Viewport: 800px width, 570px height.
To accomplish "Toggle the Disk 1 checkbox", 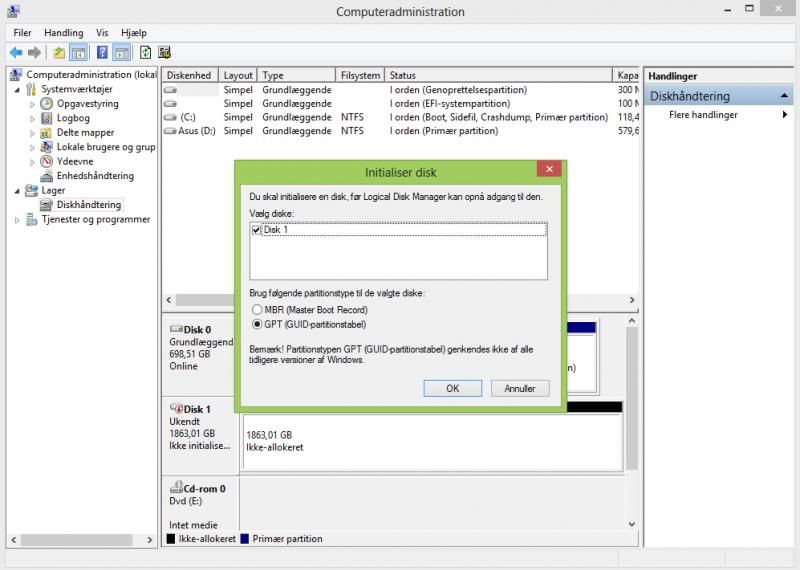I will (x=257, y=230).
